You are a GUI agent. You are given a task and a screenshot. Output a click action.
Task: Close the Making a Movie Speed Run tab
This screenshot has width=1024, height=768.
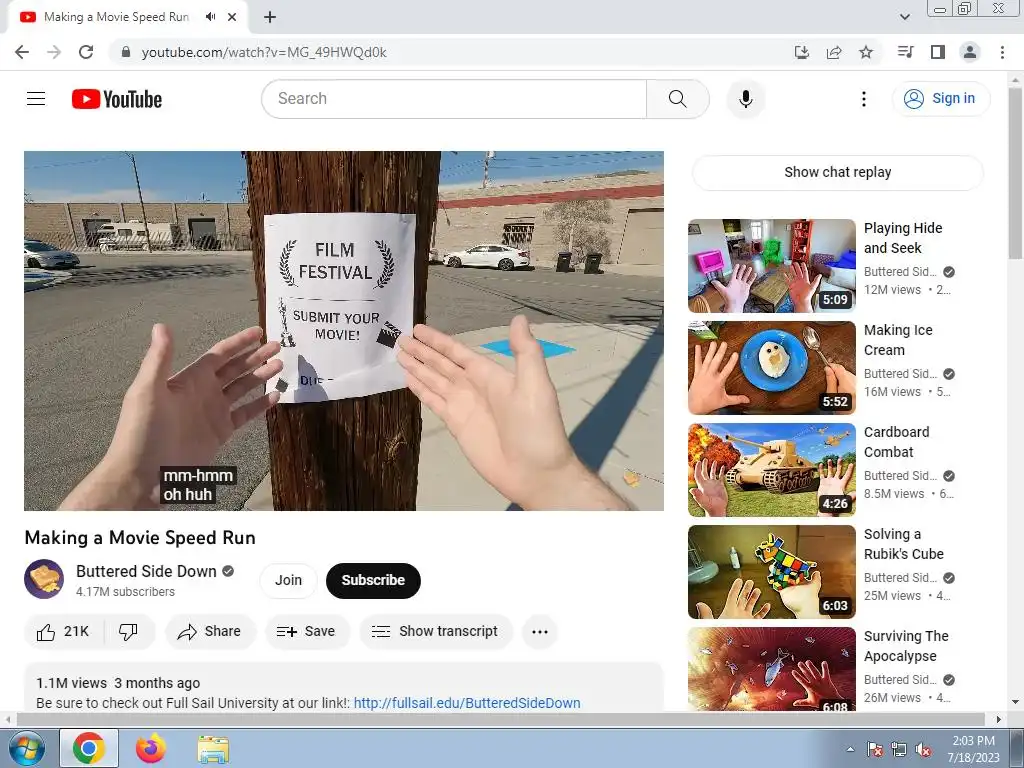click(x=232, y=17)
